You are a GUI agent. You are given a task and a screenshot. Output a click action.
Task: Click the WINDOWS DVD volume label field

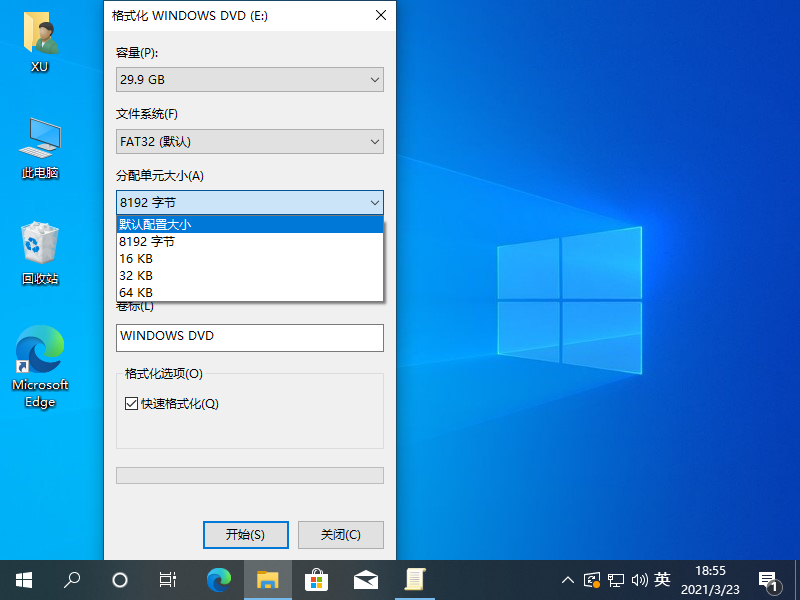(249, 338)
